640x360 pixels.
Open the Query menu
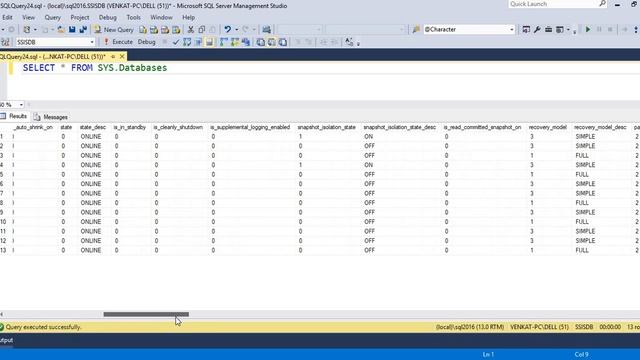click(52, 18)
